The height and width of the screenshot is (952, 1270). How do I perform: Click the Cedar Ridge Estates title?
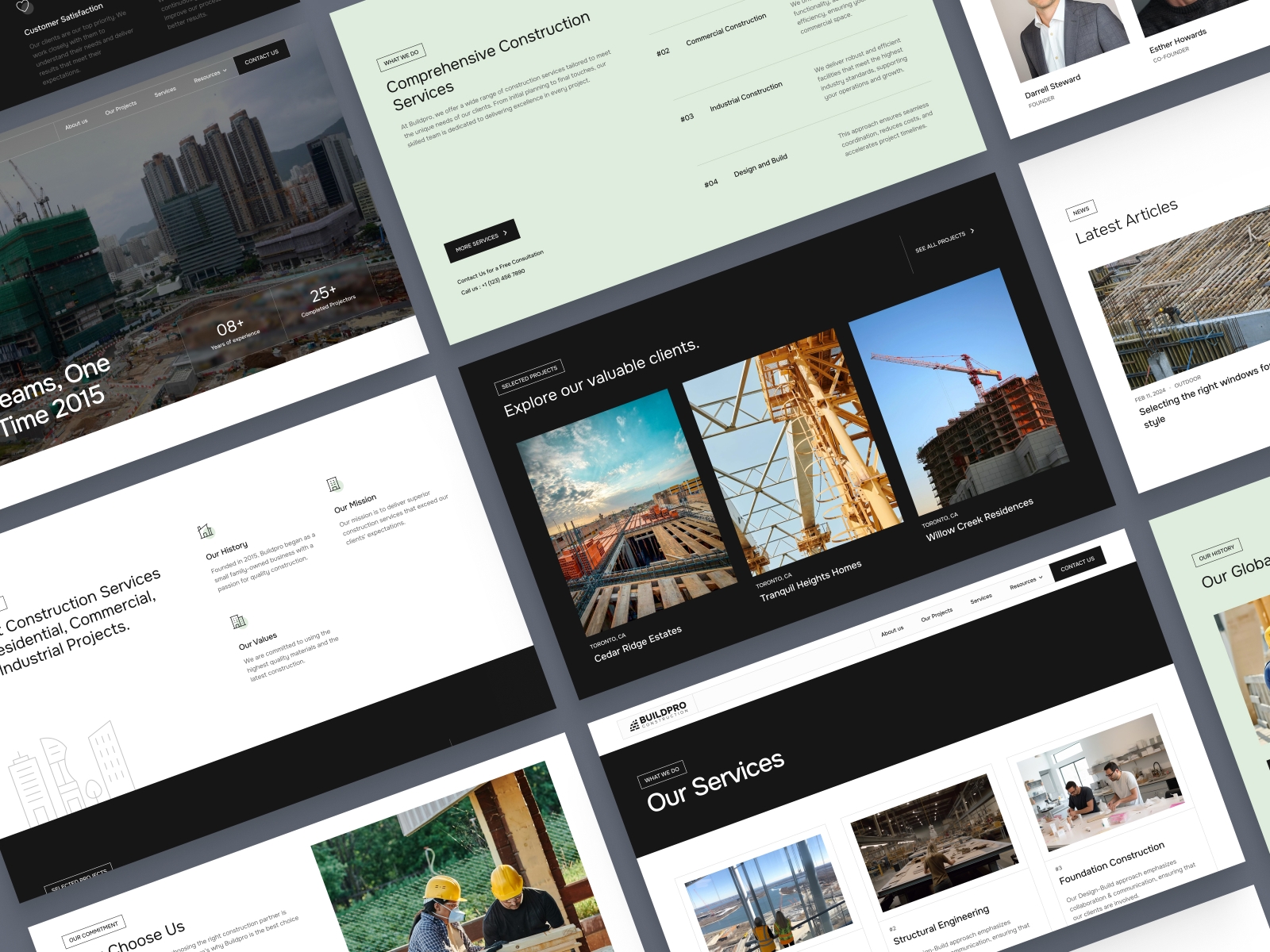(638, 644)
